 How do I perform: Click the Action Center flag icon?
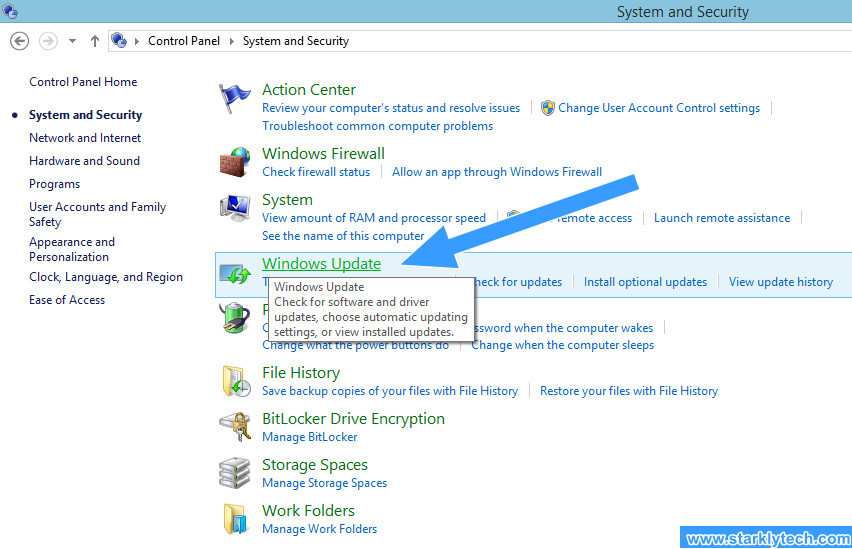tap(234, 99)
